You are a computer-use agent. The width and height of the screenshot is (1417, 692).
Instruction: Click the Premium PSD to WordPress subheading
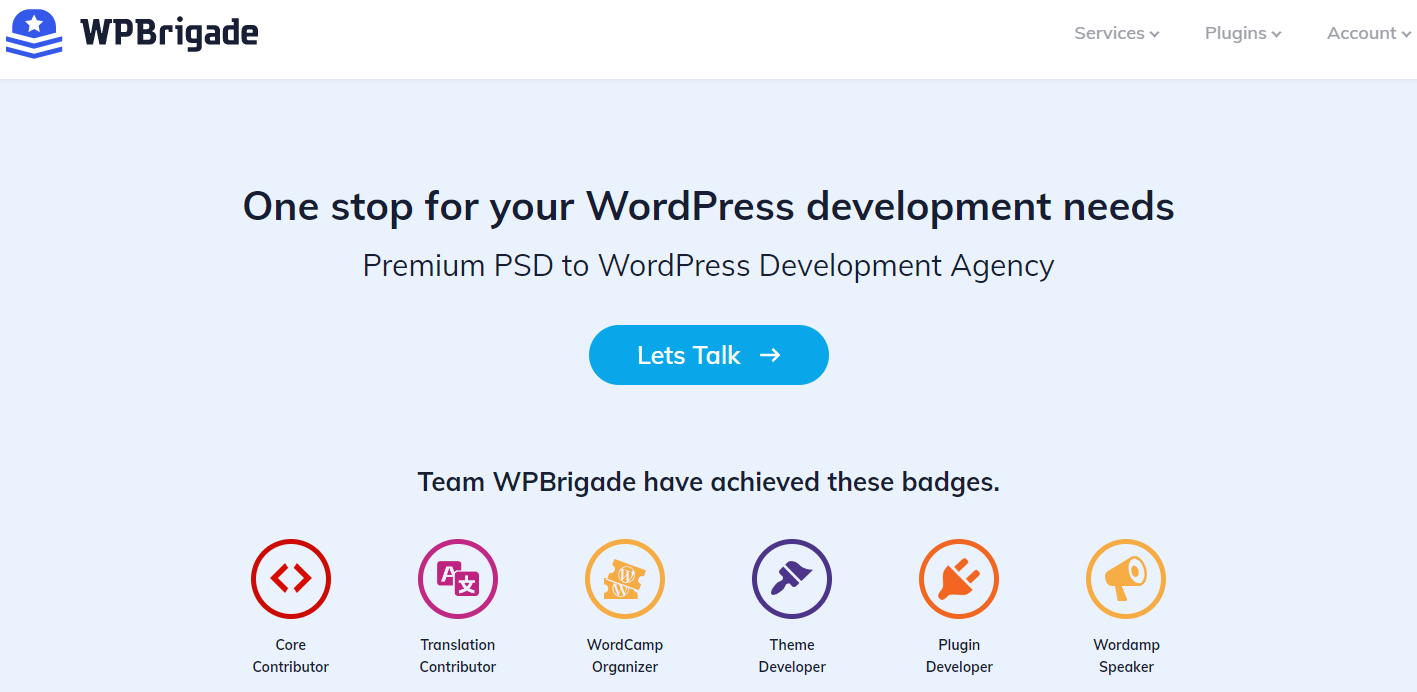709,266
